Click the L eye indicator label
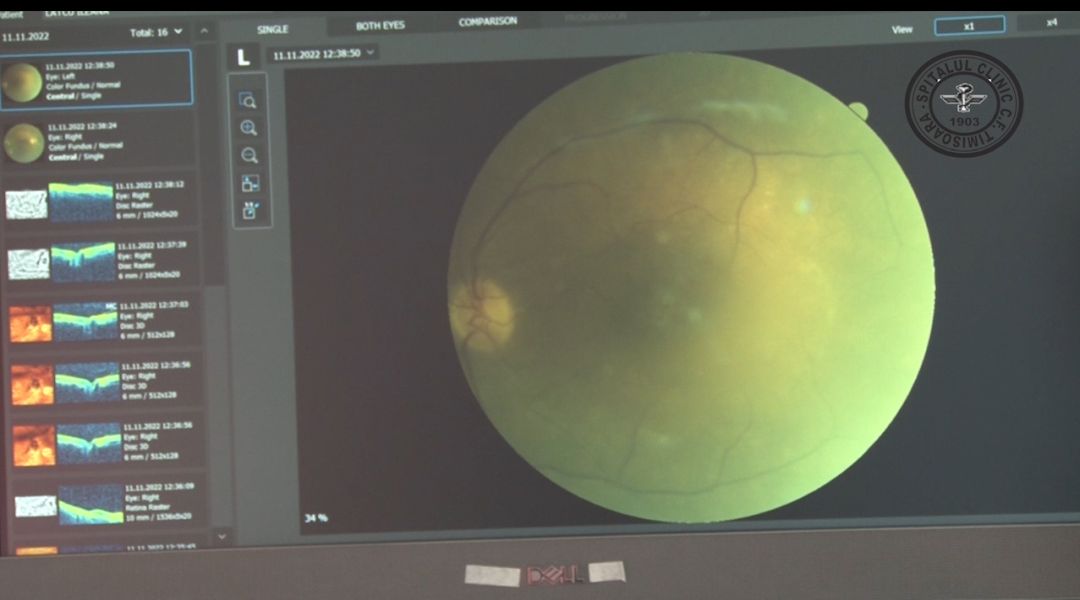This screenshot has height=600, width=1080. click(x=243, y=57)
